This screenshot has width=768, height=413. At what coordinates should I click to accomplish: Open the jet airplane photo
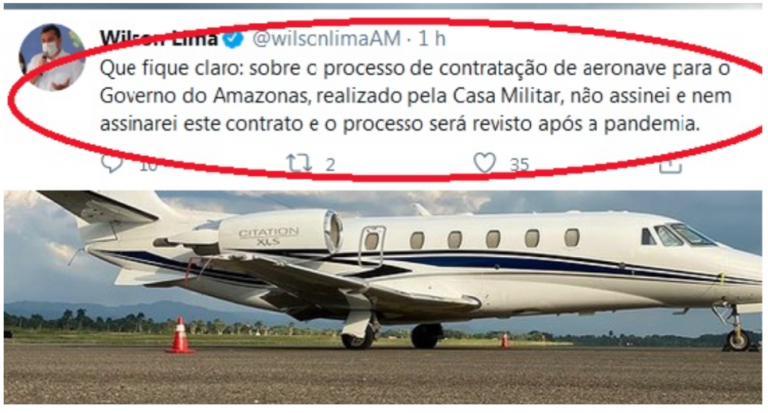383,297
